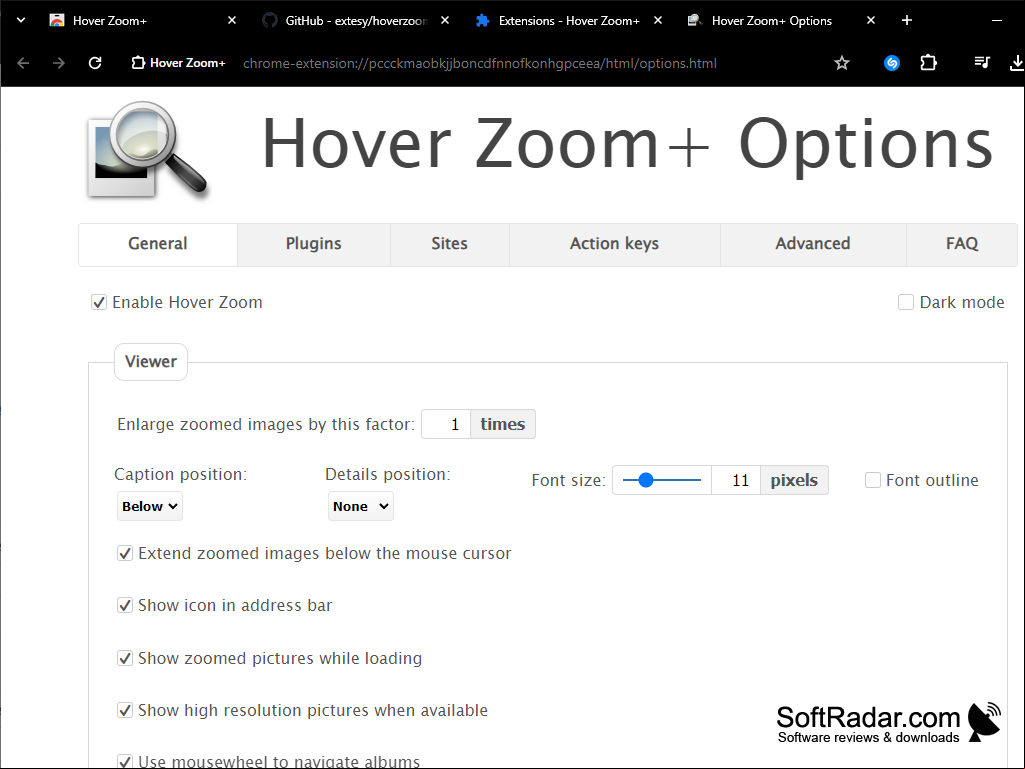Enable Dark mode checkbox
Screen dimensions: 1025x769
[x=905, y=302]
